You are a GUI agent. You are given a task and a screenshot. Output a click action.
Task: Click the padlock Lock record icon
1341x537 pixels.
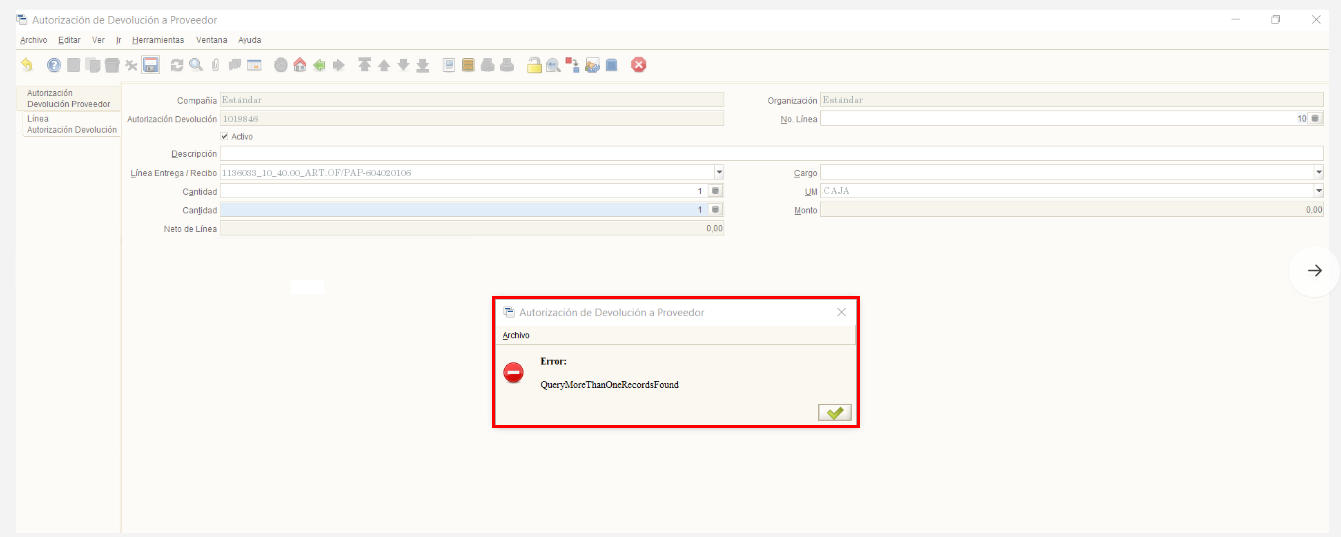[534, 65]
